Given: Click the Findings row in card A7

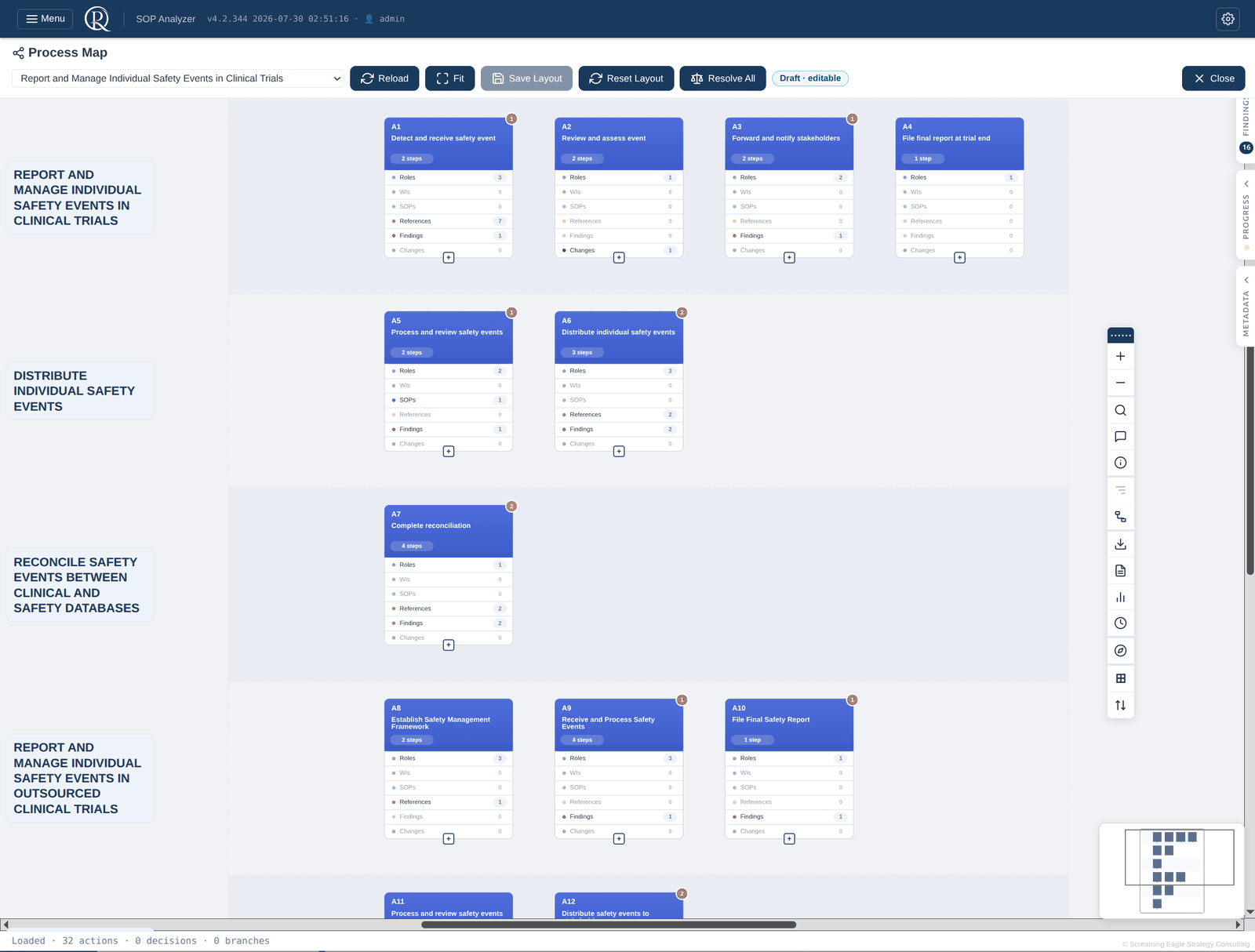Looking at the screenshot, I should pos(449,623).
